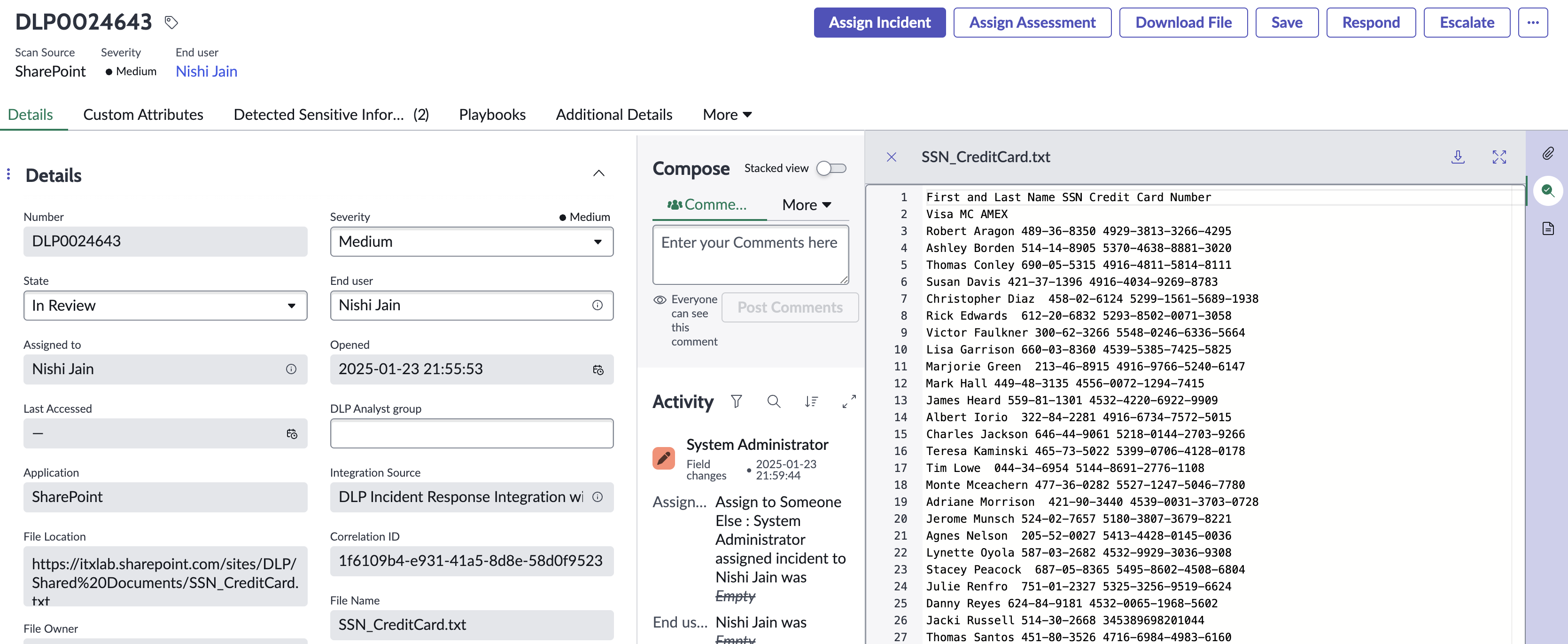Open Detected Sensitive Information tab

[x=331, y=115]
